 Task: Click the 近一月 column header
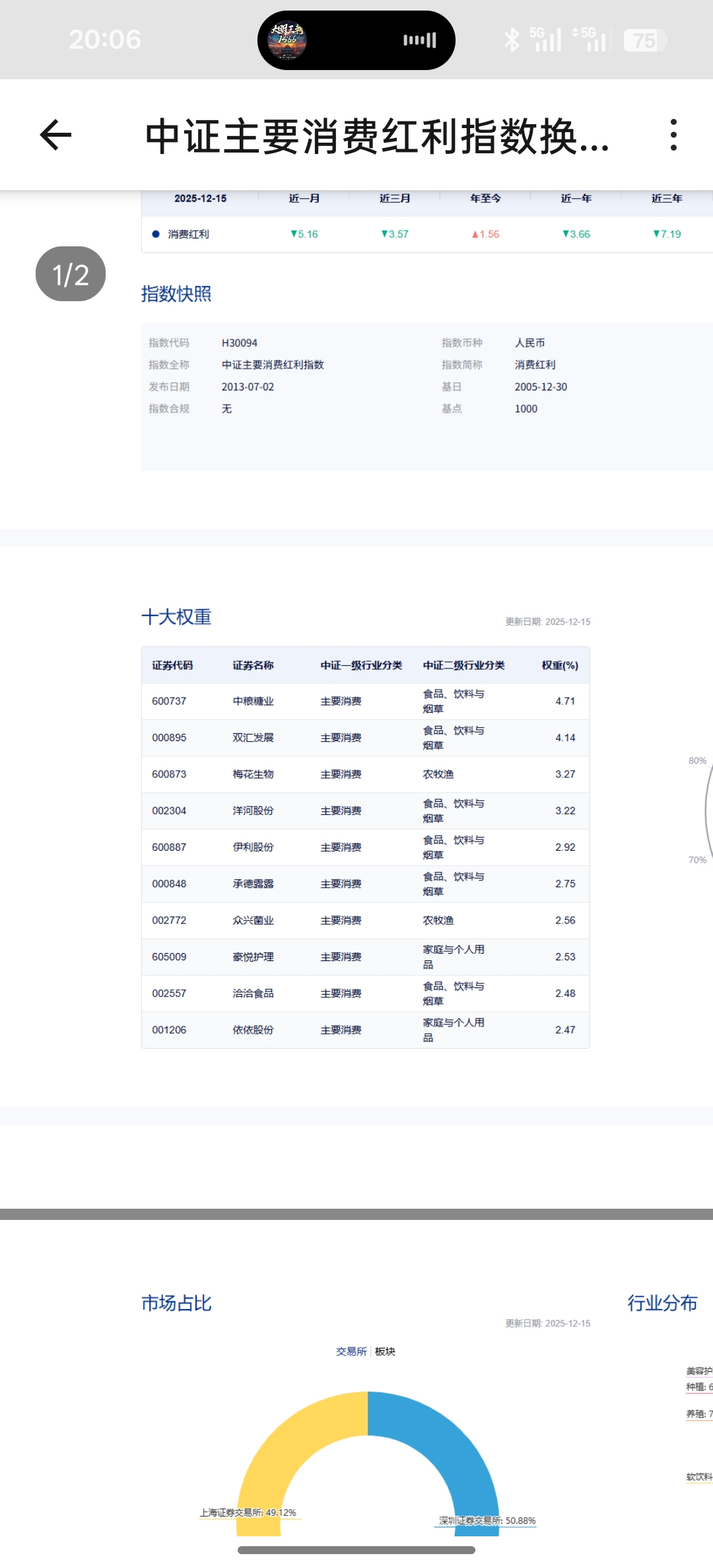pyautogui.click(x=304, y=198)
